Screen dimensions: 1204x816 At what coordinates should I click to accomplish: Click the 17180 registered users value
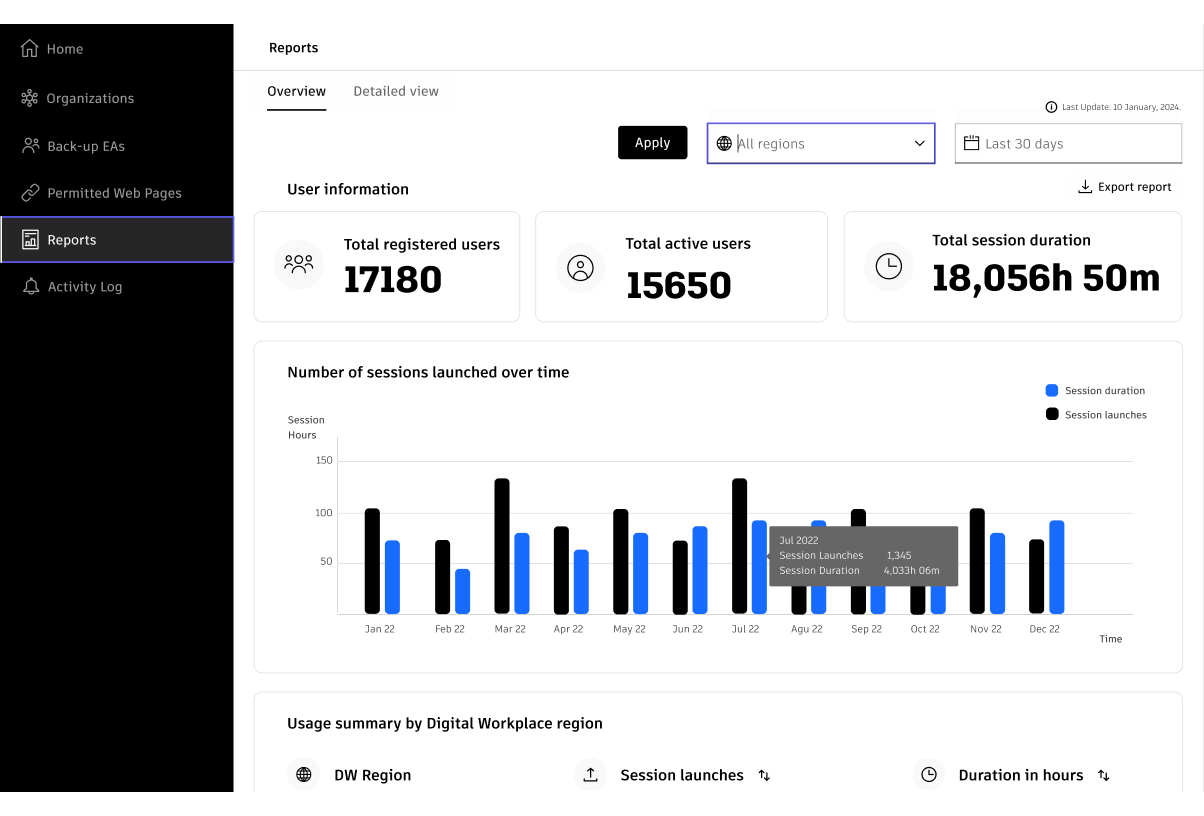[x=393, y=280]
